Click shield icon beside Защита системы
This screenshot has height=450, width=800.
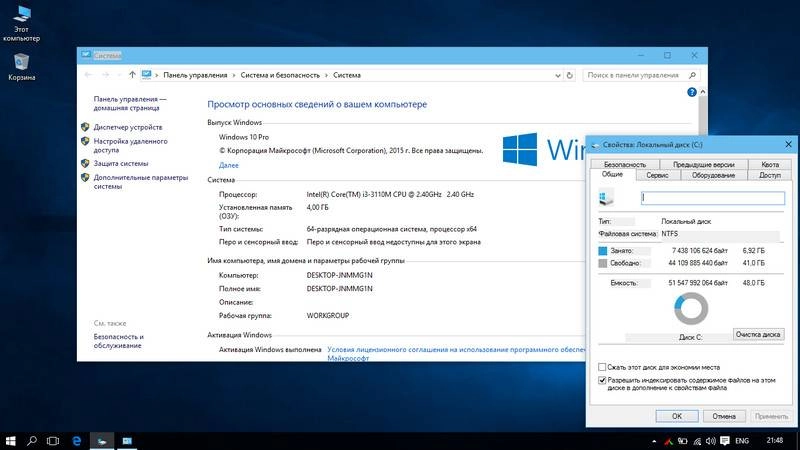click(x=85, y=163)
